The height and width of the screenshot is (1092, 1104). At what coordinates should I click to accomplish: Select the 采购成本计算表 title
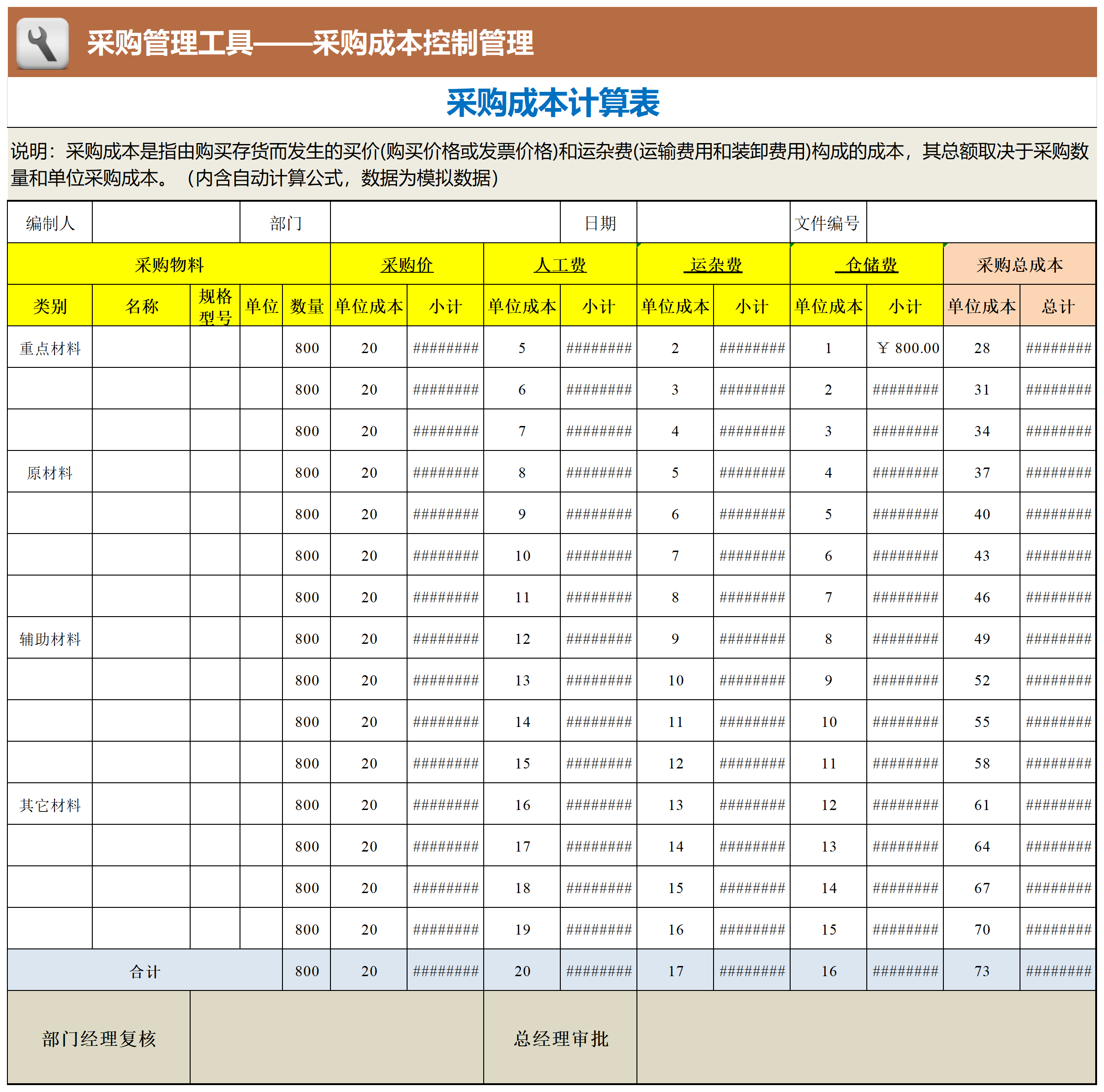[x=552, y=103]
